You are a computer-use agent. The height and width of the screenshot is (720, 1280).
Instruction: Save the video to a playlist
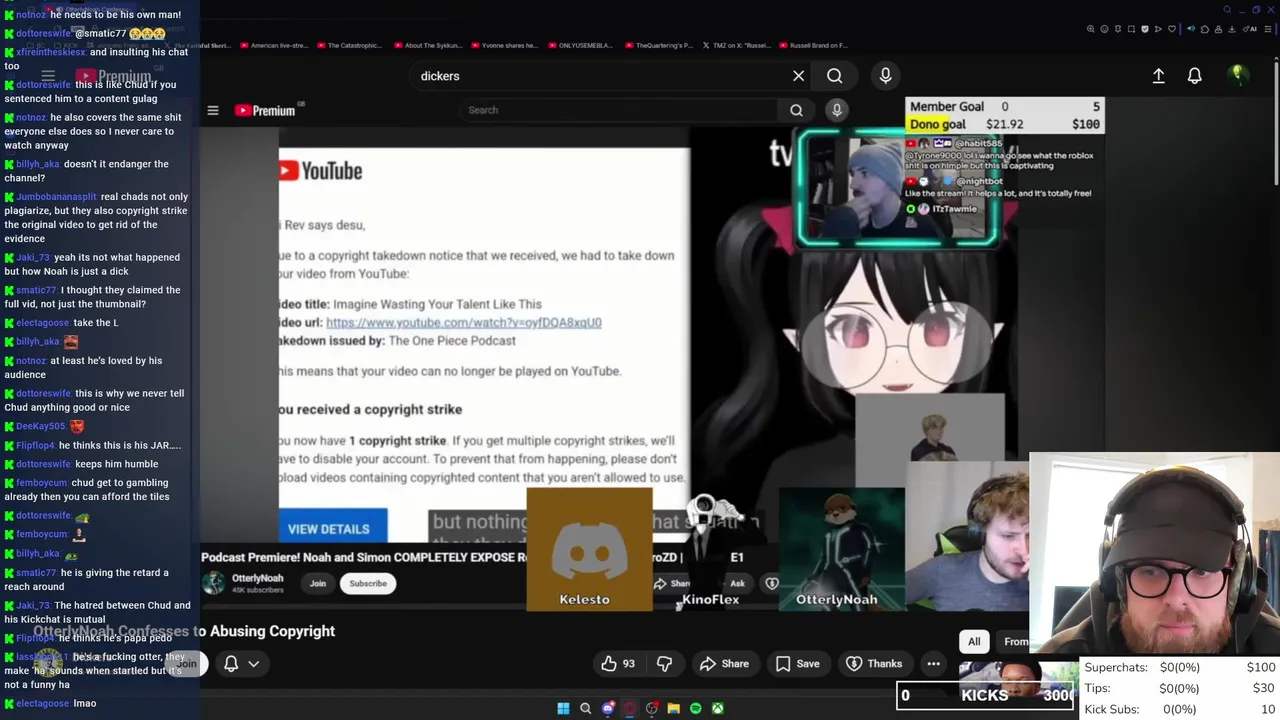click(x=798, y=663)
